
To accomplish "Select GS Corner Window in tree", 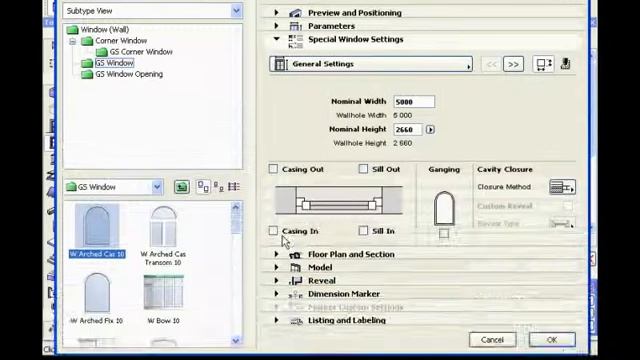I will pos(141,52).
